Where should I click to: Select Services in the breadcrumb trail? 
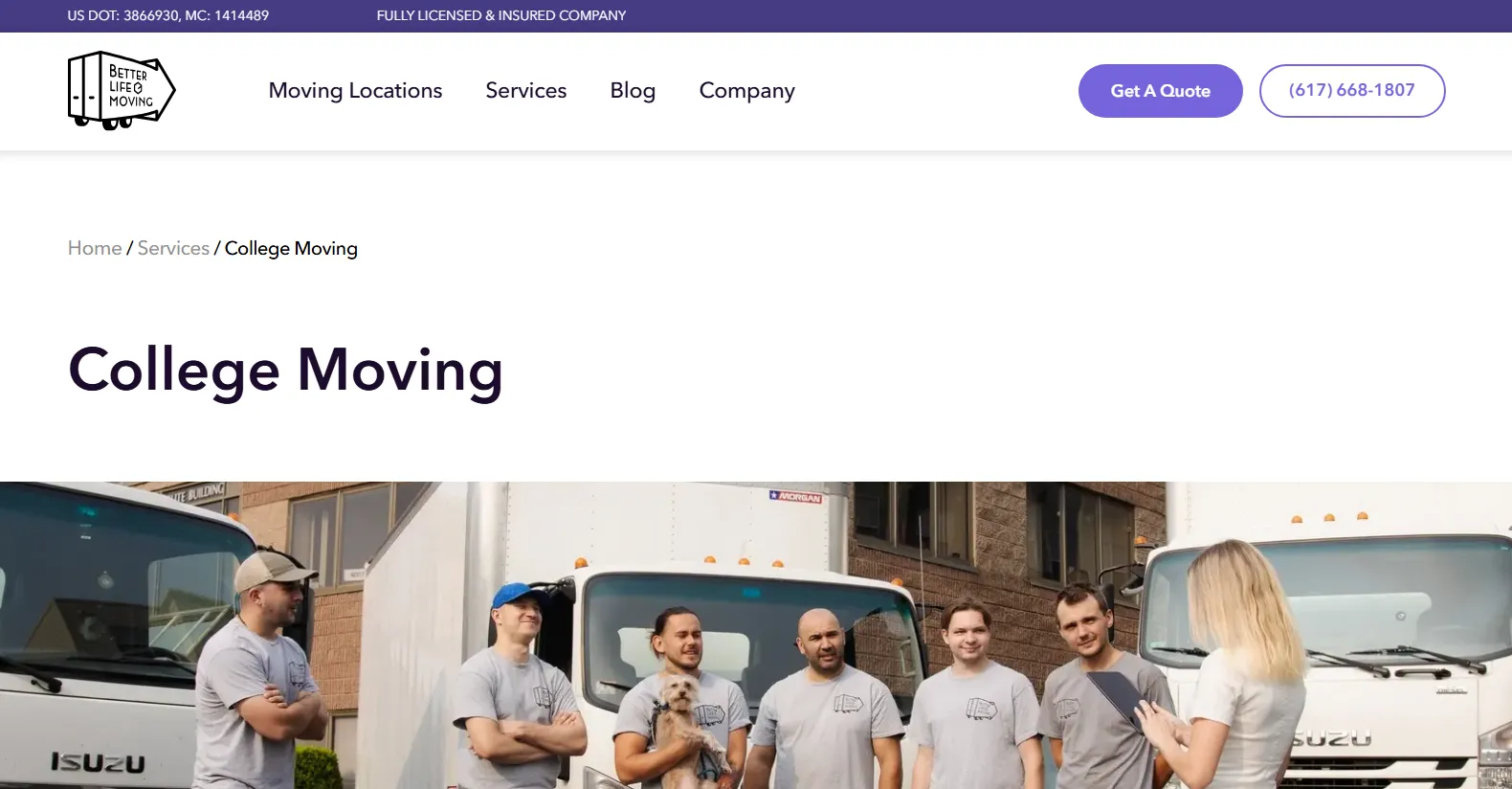(173, 248)
